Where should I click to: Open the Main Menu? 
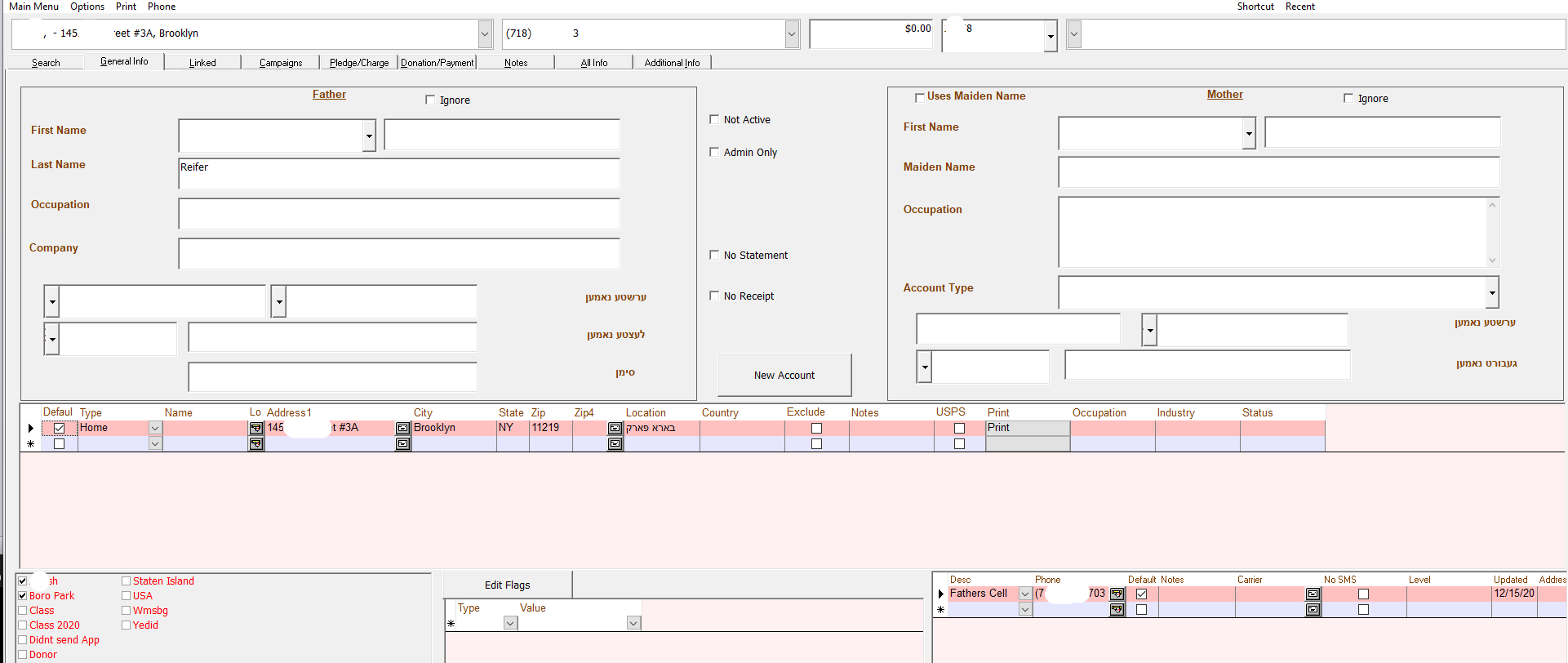point(33,7)
